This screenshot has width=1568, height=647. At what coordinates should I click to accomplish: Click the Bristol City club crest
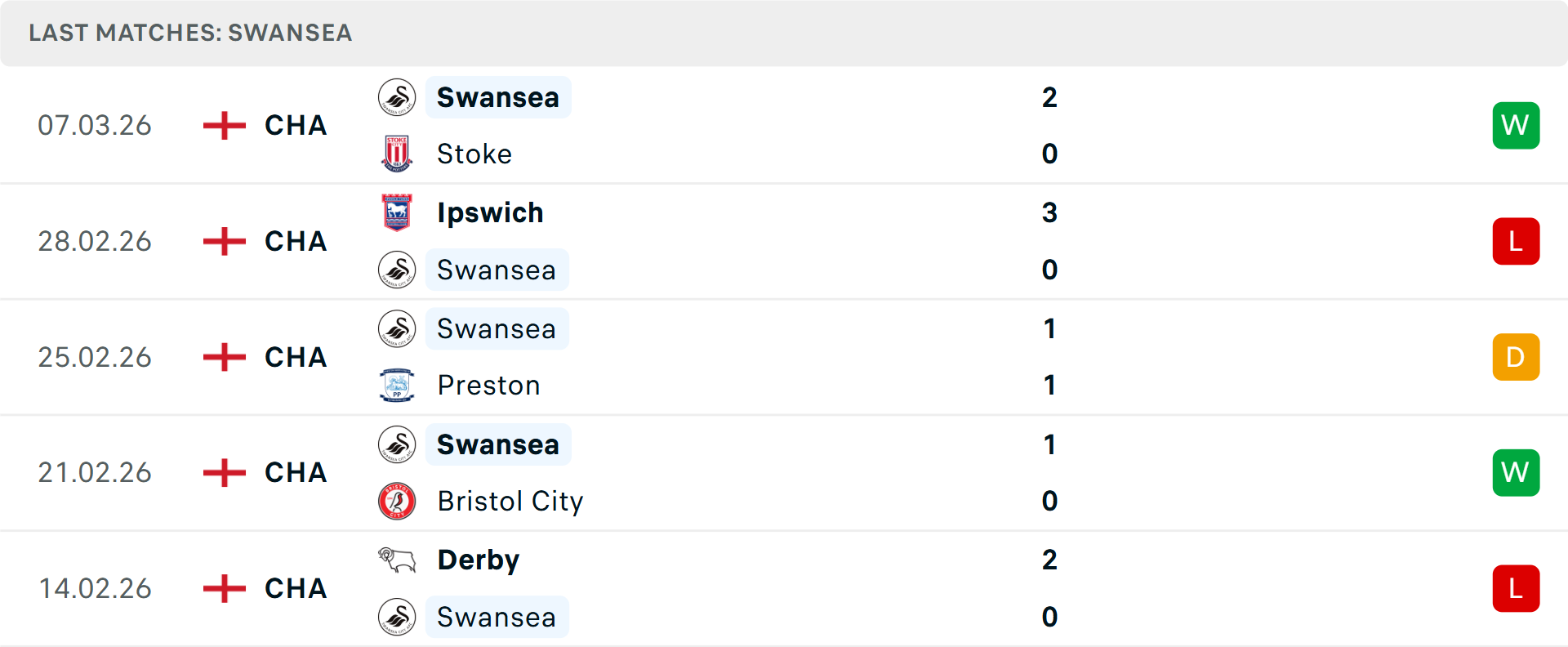click(x=396, y=501)
